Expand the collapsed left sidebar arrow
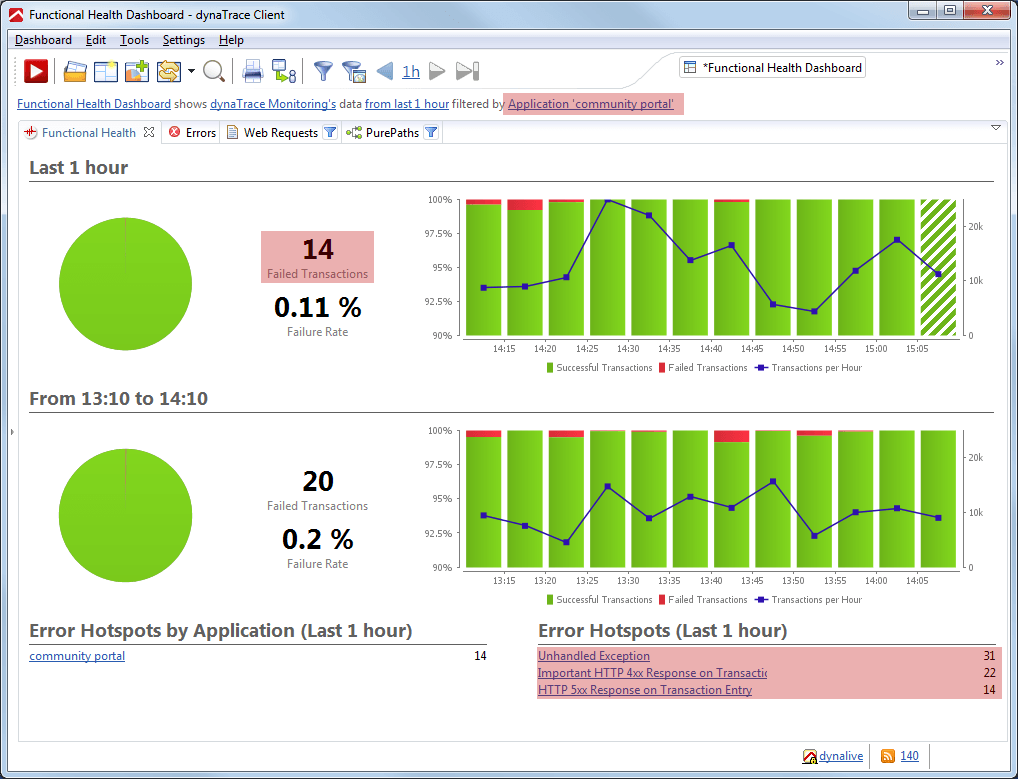The width and height of the screenshot is (1018, 779). pyautogui.click(x=12, y=431)
